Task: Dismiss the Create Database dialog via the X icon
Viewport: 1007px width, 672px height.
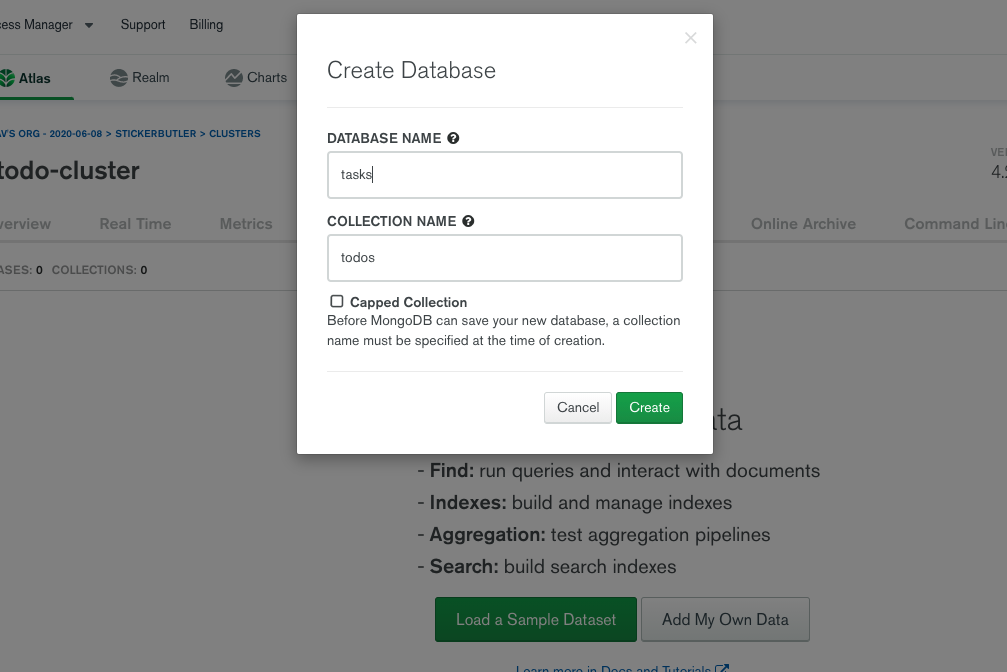Action: (690, 38)
